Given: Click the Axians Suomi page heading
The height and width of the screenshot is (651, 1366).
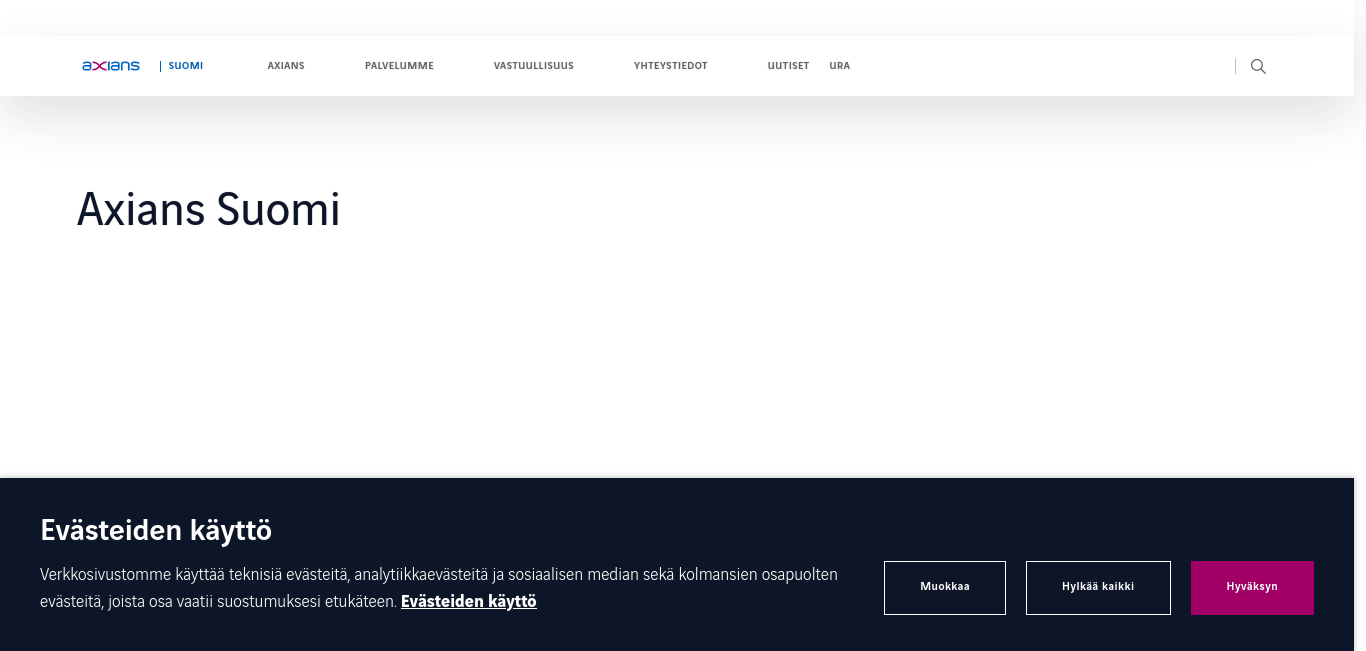Looking at the screenshot, I should 209,210.
